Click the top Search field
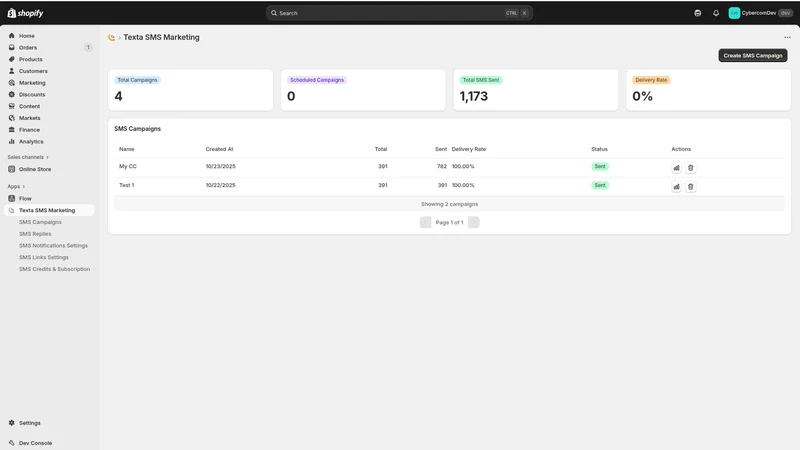800x450 pixels. 399,13
